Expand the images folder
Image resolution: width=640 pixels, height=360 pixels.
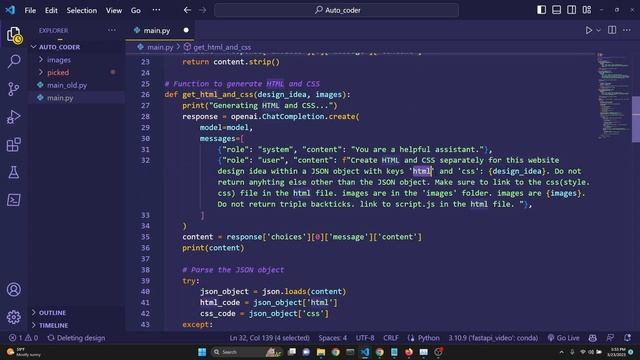[x=77, y=60]
